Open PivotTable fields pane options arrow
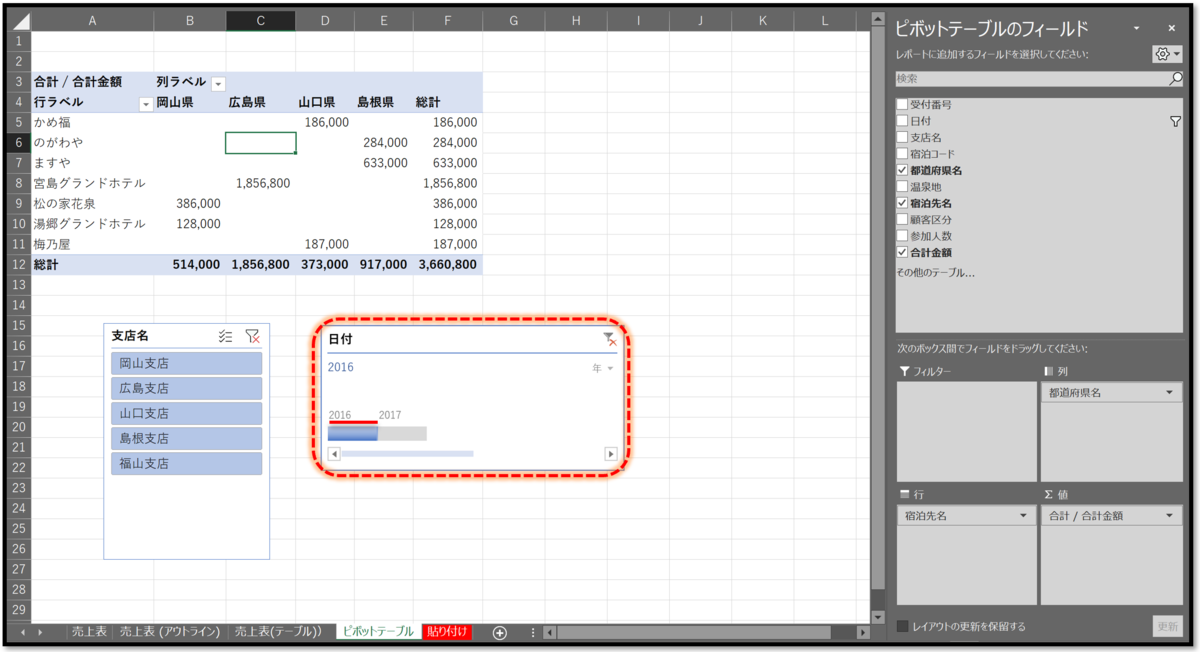Viewport: 1200px width, 652px height. (x=1137, y=29)
